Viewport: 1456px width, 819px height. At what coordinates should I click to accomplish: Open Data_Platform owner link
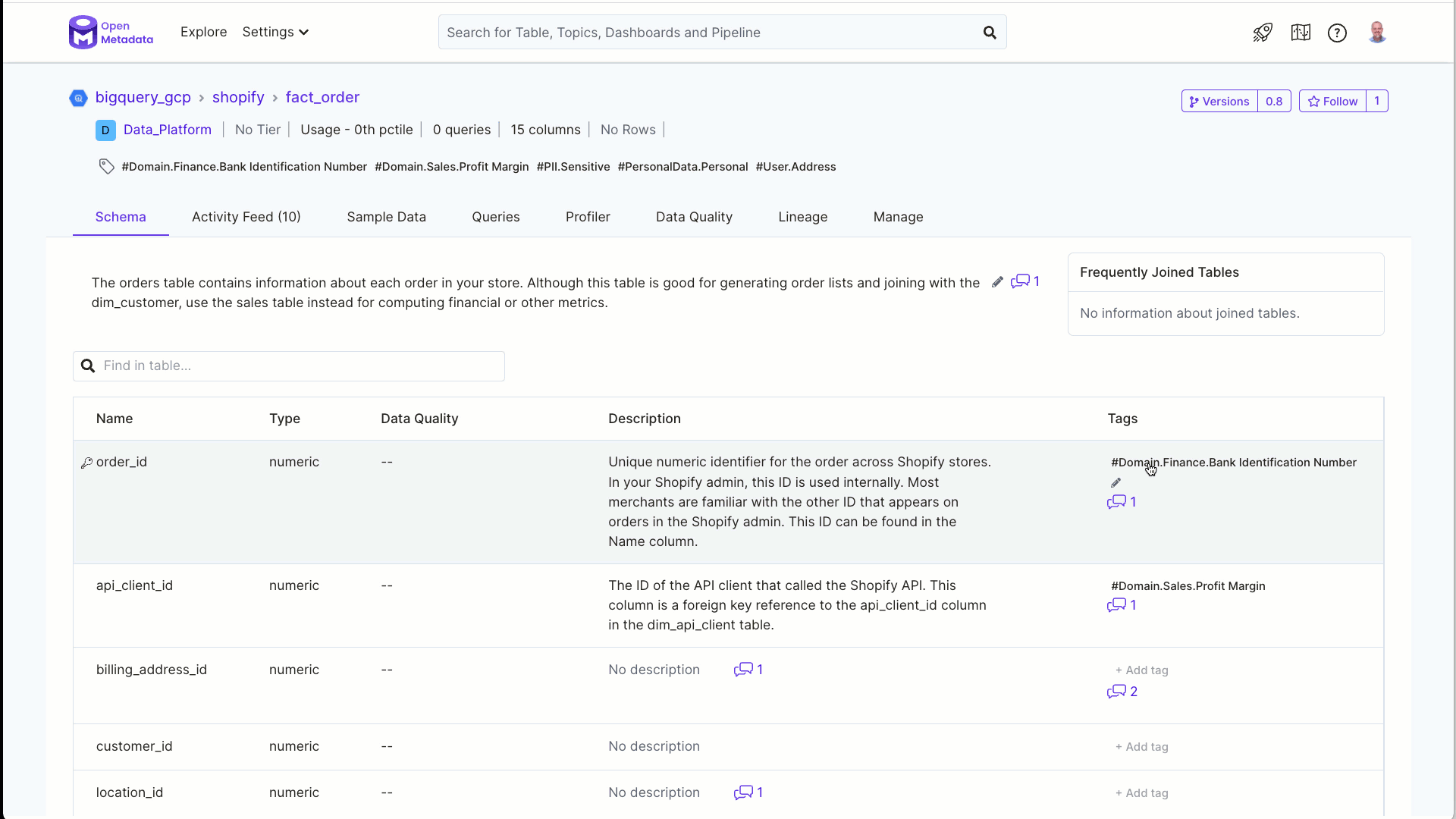coord(167,130)
